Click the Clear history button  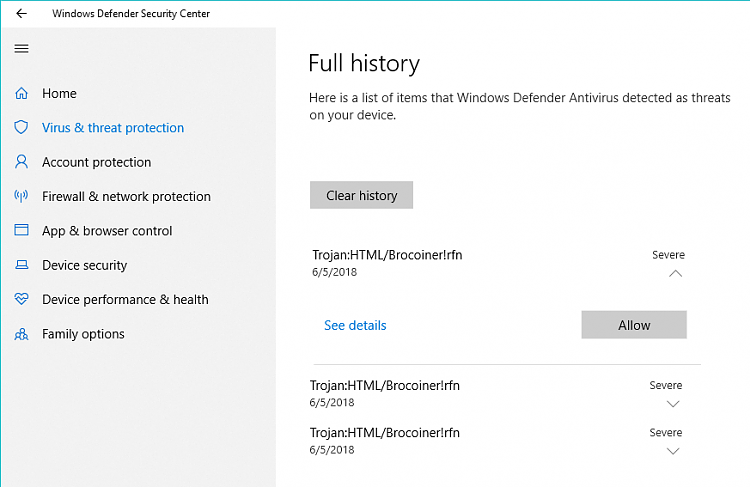click(362, 195)
